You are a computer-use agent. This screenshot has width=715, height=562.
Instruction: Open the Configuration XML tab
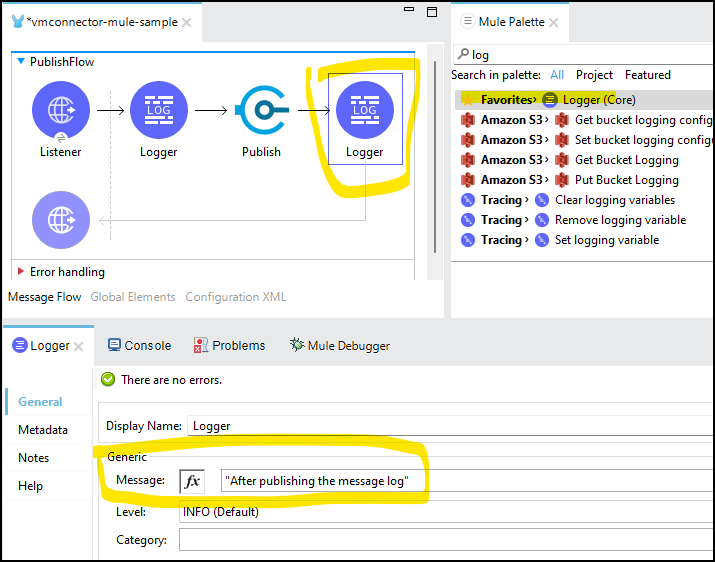coord(236,297)
